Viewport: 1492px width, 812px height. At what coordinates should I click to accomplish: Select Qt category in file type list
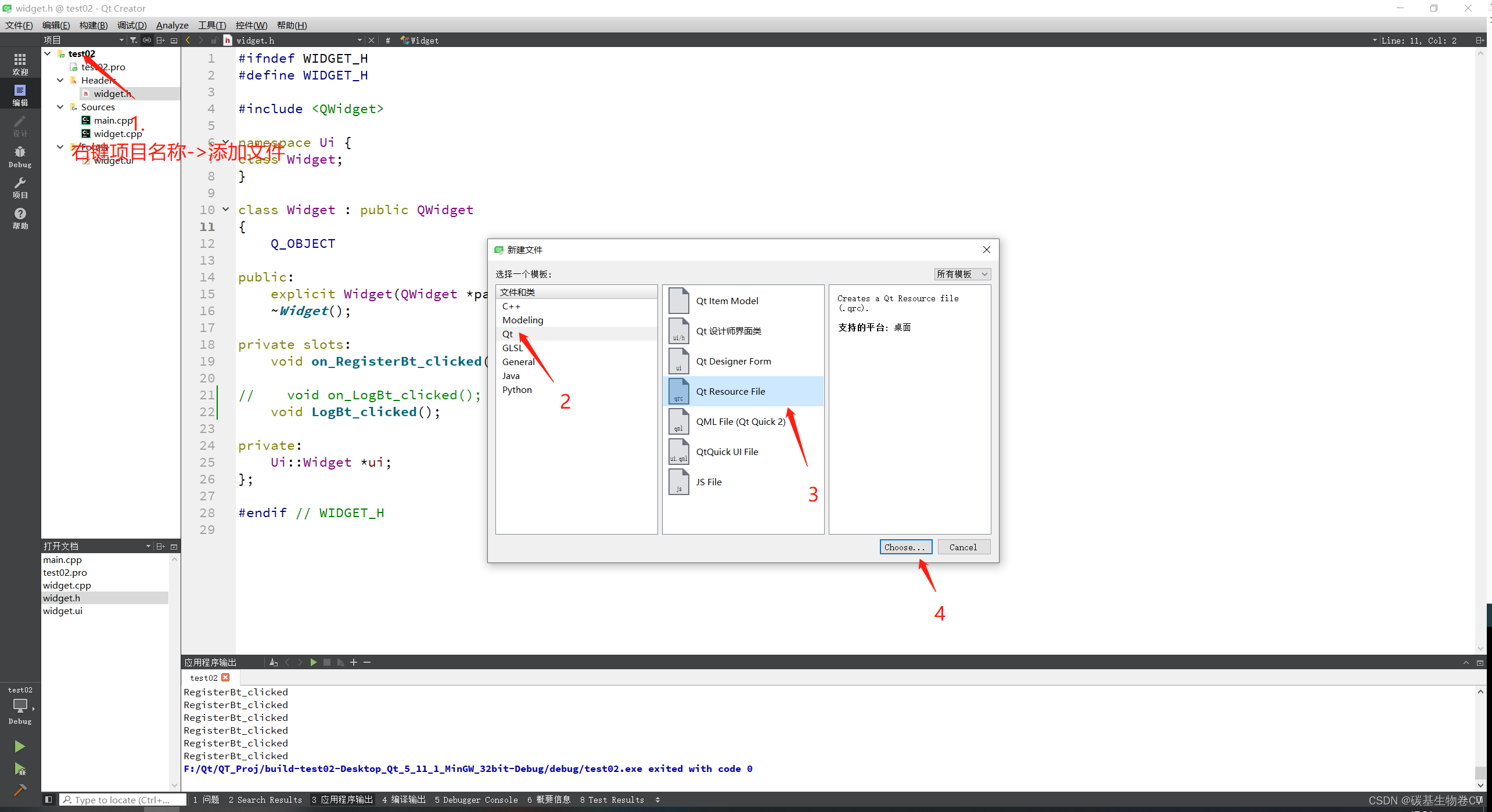[508, 333]
